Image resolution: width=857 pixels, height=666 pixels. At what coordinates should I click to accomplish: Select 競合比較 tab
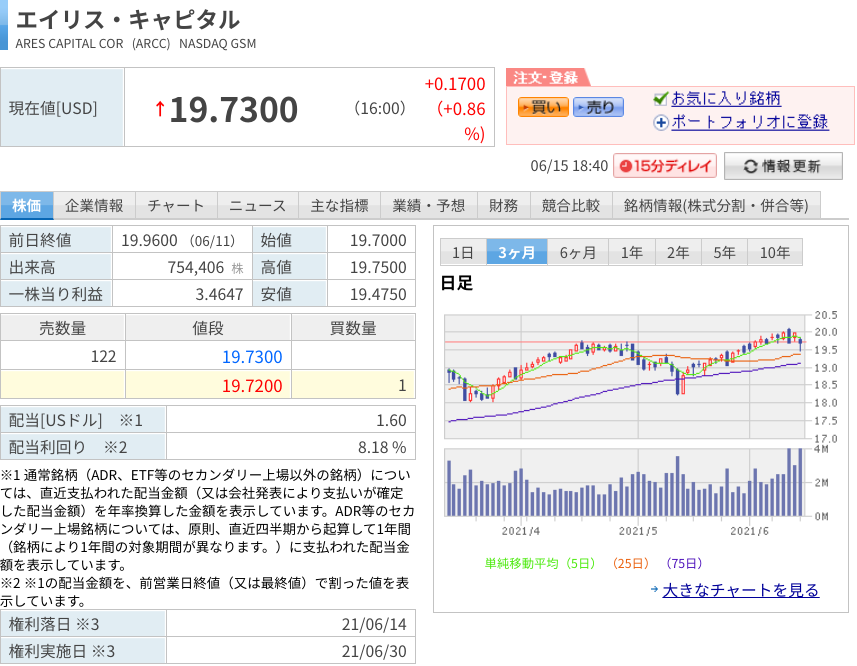[571, 205]
